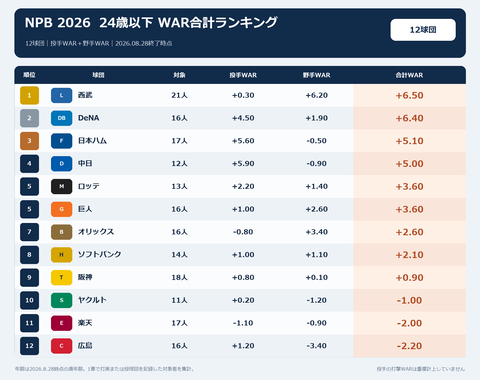Sort by 投手WAR column header
This screenshot has width=480, height=380.
(x=243, y=75)
